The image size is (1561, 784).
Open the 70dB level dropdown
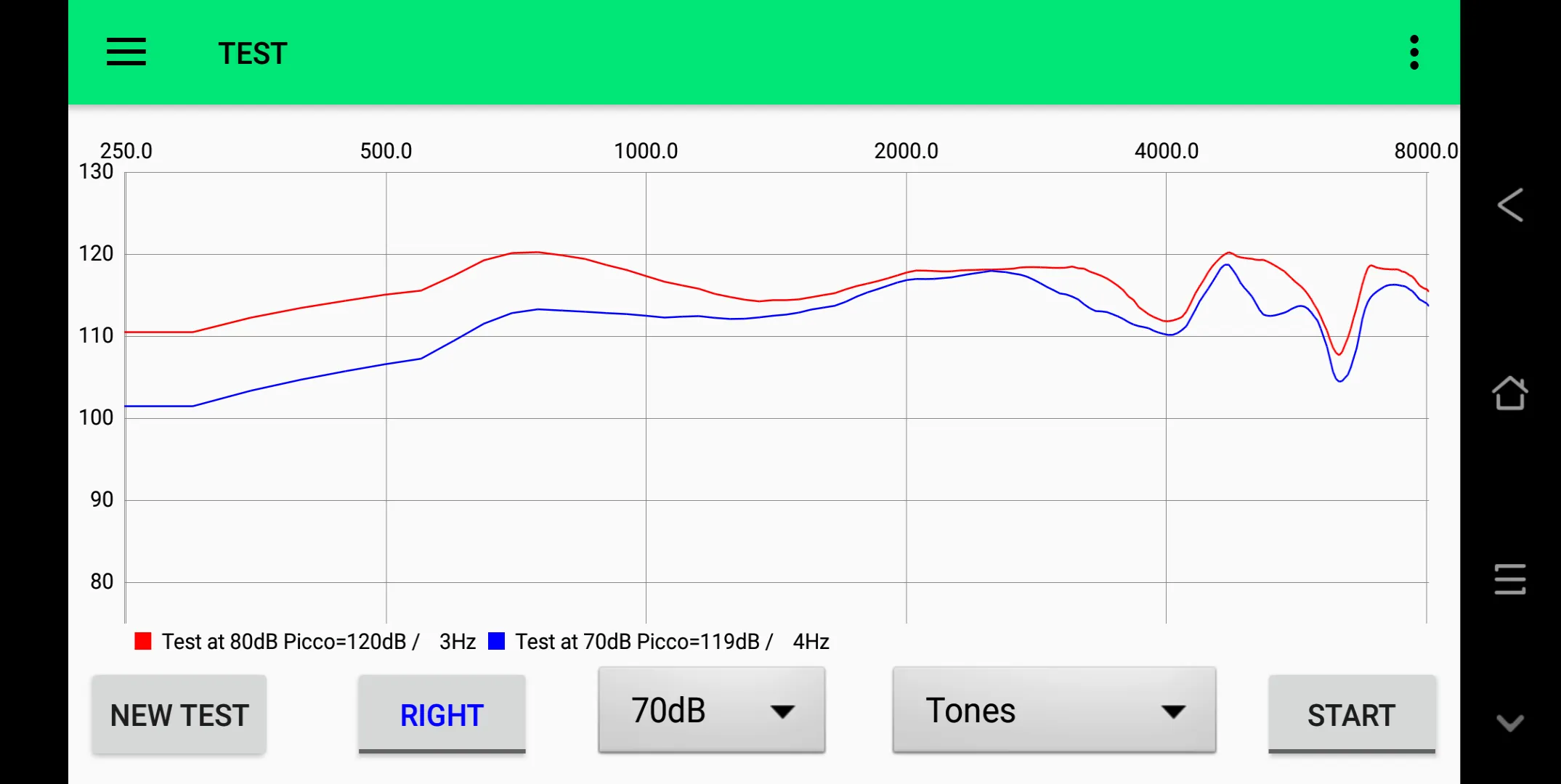(712, 710)
